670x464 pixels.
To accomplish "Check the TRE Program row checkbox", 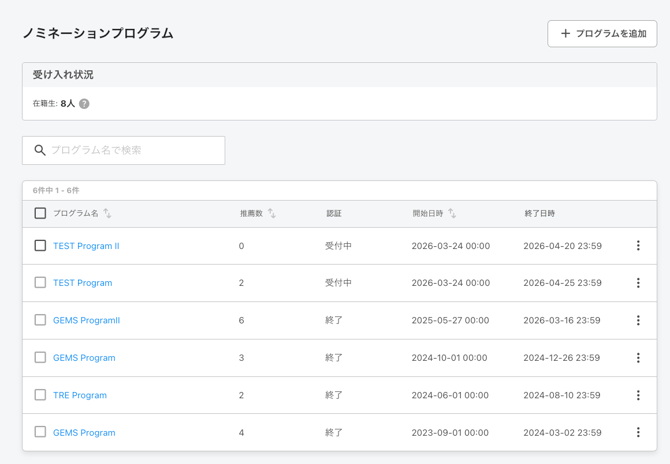I will click(x=40, y=395).
